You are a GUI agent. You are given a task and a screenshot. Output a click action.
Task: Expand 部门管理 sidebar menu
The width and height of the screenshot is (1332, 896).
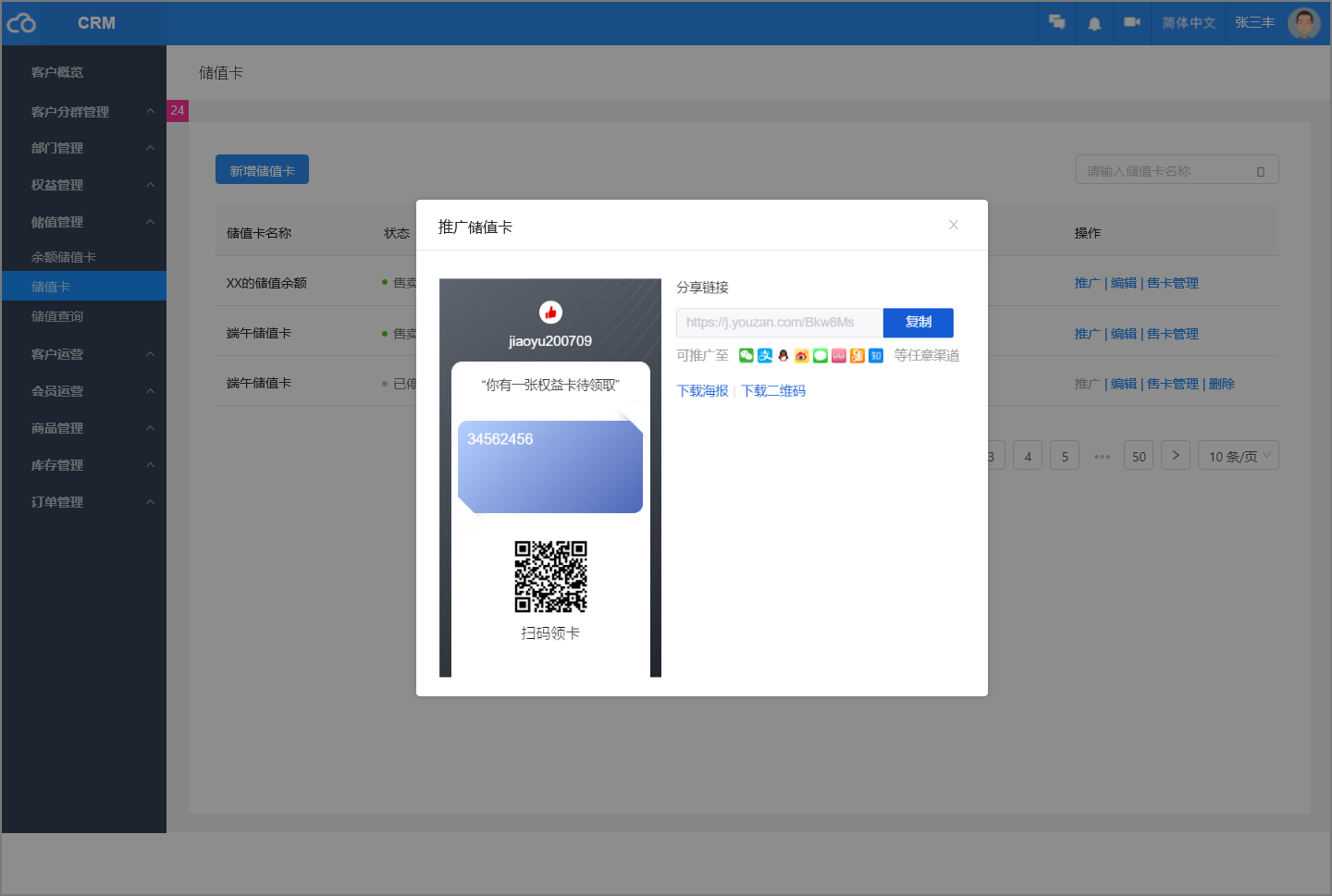(84, 148)
